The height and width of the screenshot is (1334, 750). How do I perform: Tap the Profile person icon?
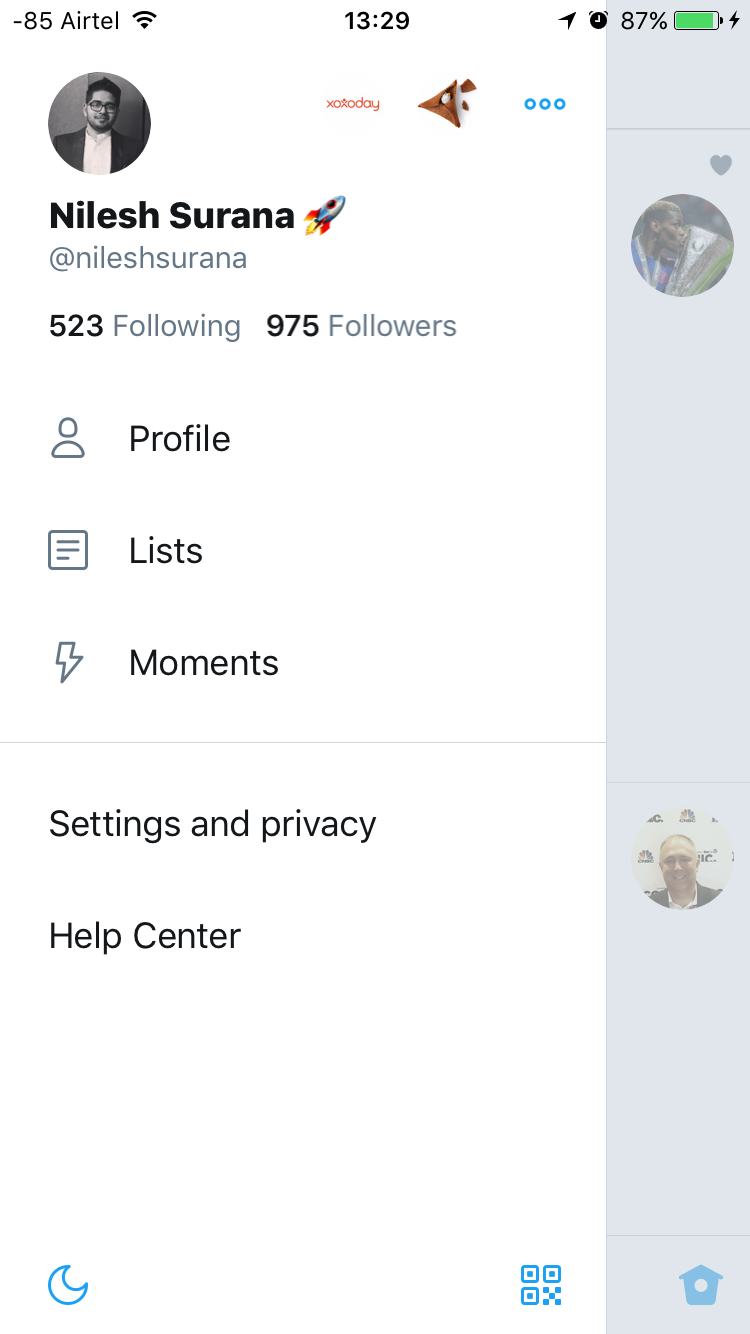tap(68, 439)
